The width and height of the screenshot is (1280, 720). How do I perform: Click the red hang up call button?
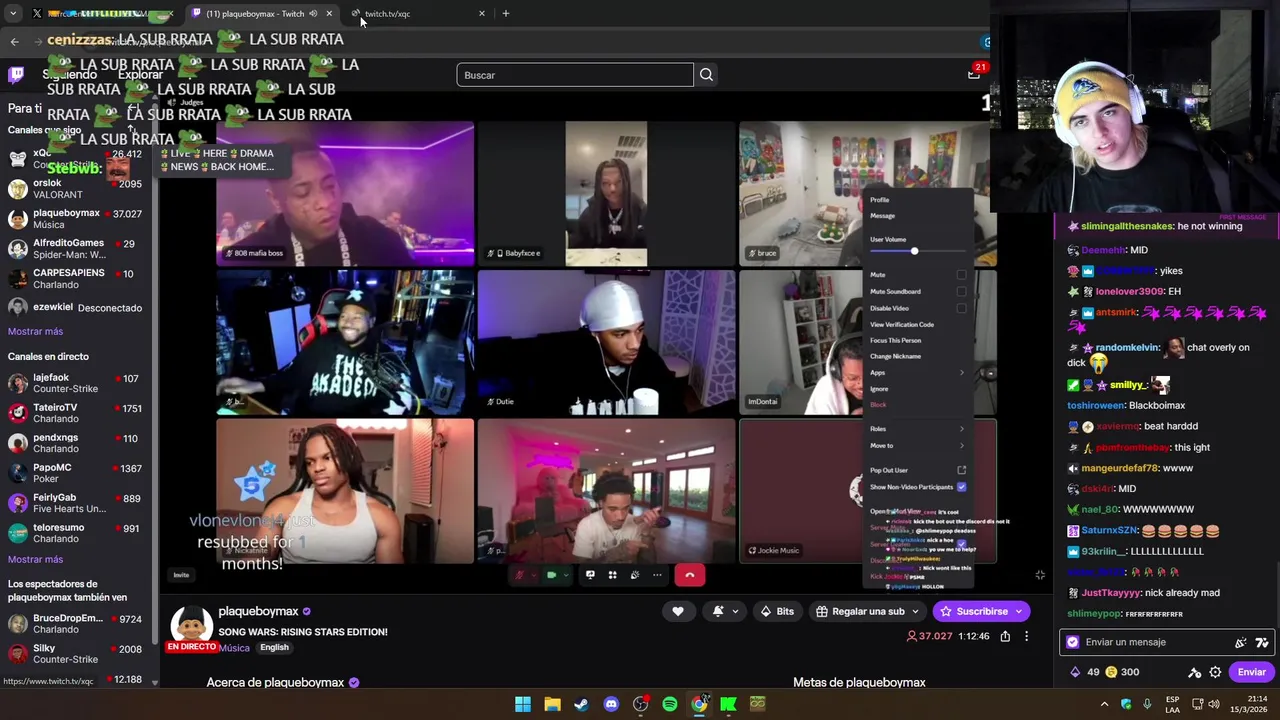[689, 575]
